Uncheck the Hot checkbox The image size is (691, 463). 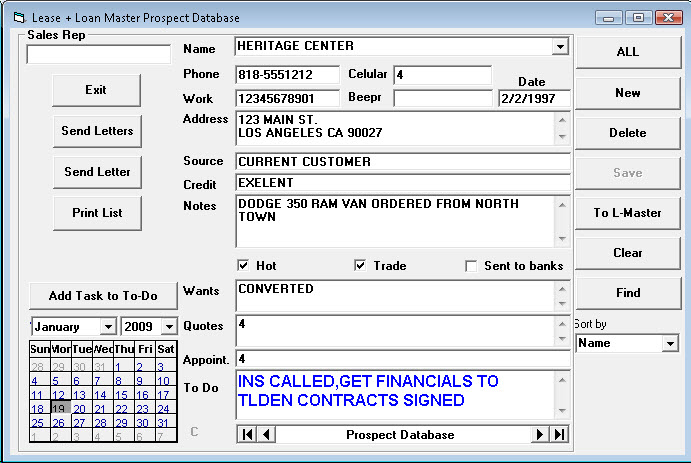pos(243,266)
